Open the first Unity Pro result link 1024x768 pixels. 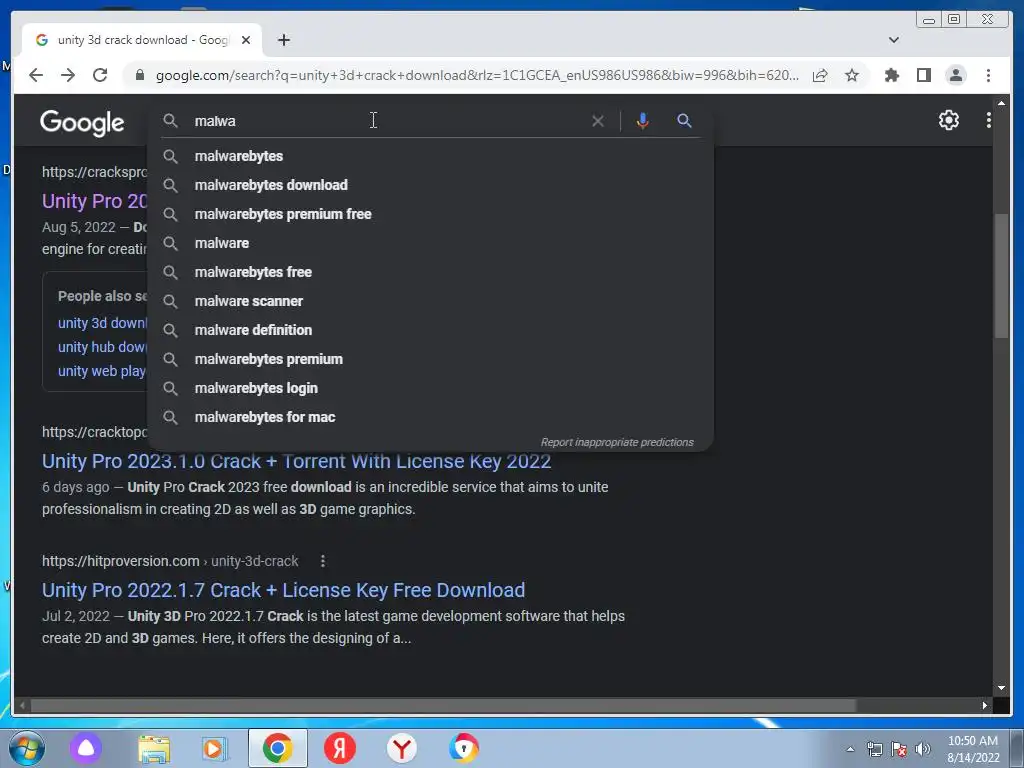point(95,201)
